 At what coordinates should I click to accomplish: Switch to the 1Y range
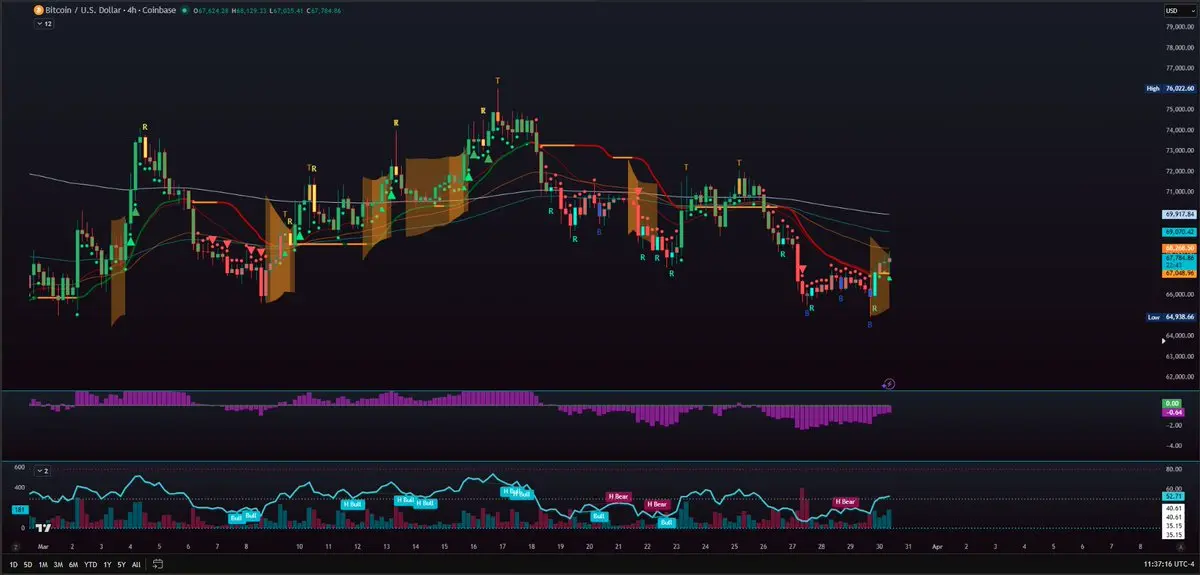click(107, 565)
